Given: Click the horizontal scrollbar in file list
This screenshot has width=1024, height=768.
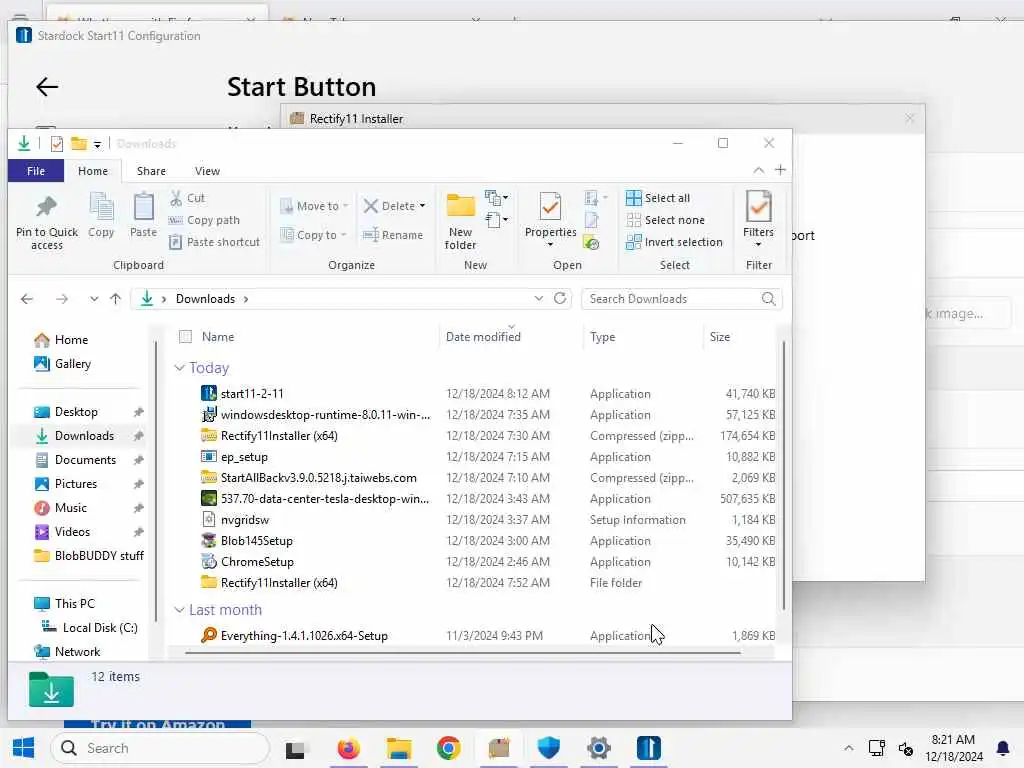Looking at the screenshot, I should tap(462, 652).
